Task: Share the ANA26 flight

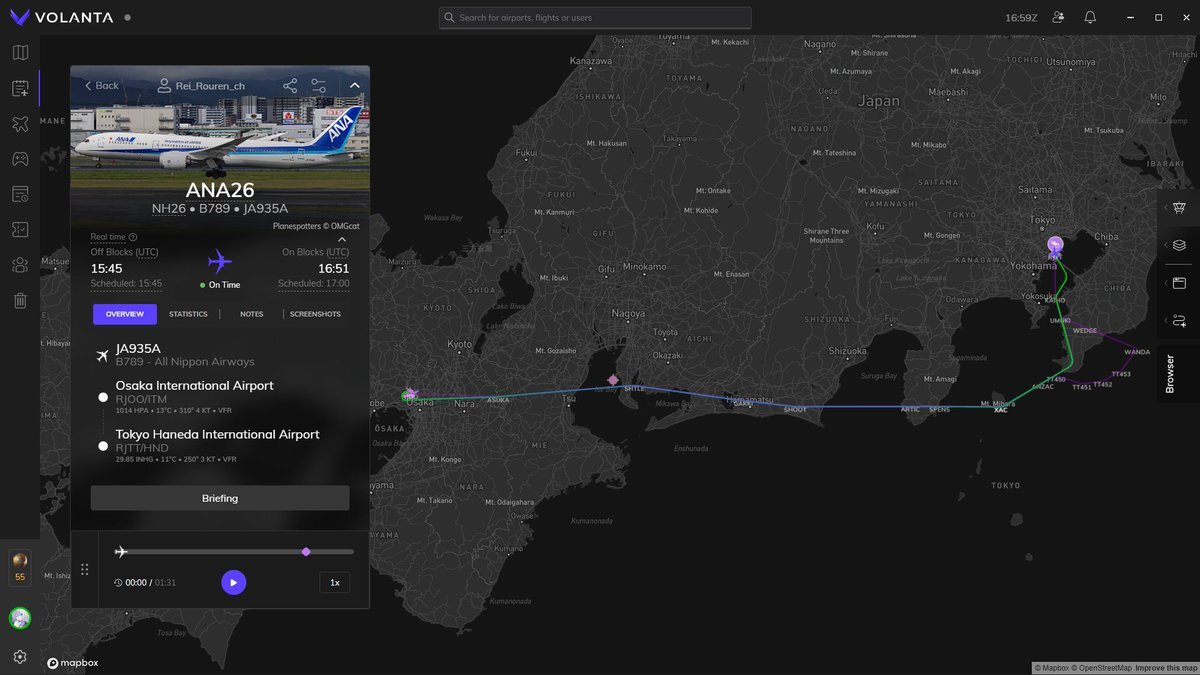Action: point(290,86)
